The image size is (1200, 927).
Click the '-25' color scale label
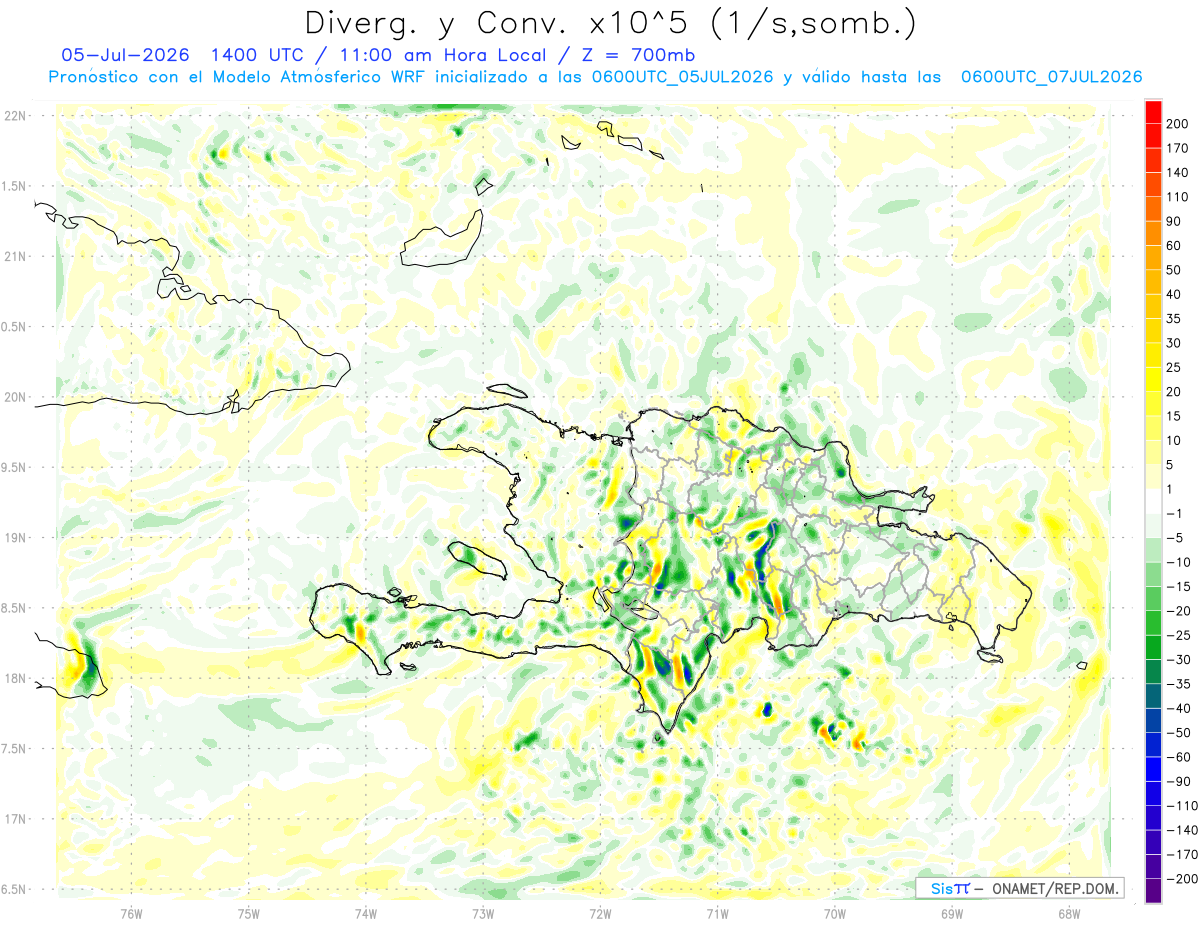[x=1178, y=636]
